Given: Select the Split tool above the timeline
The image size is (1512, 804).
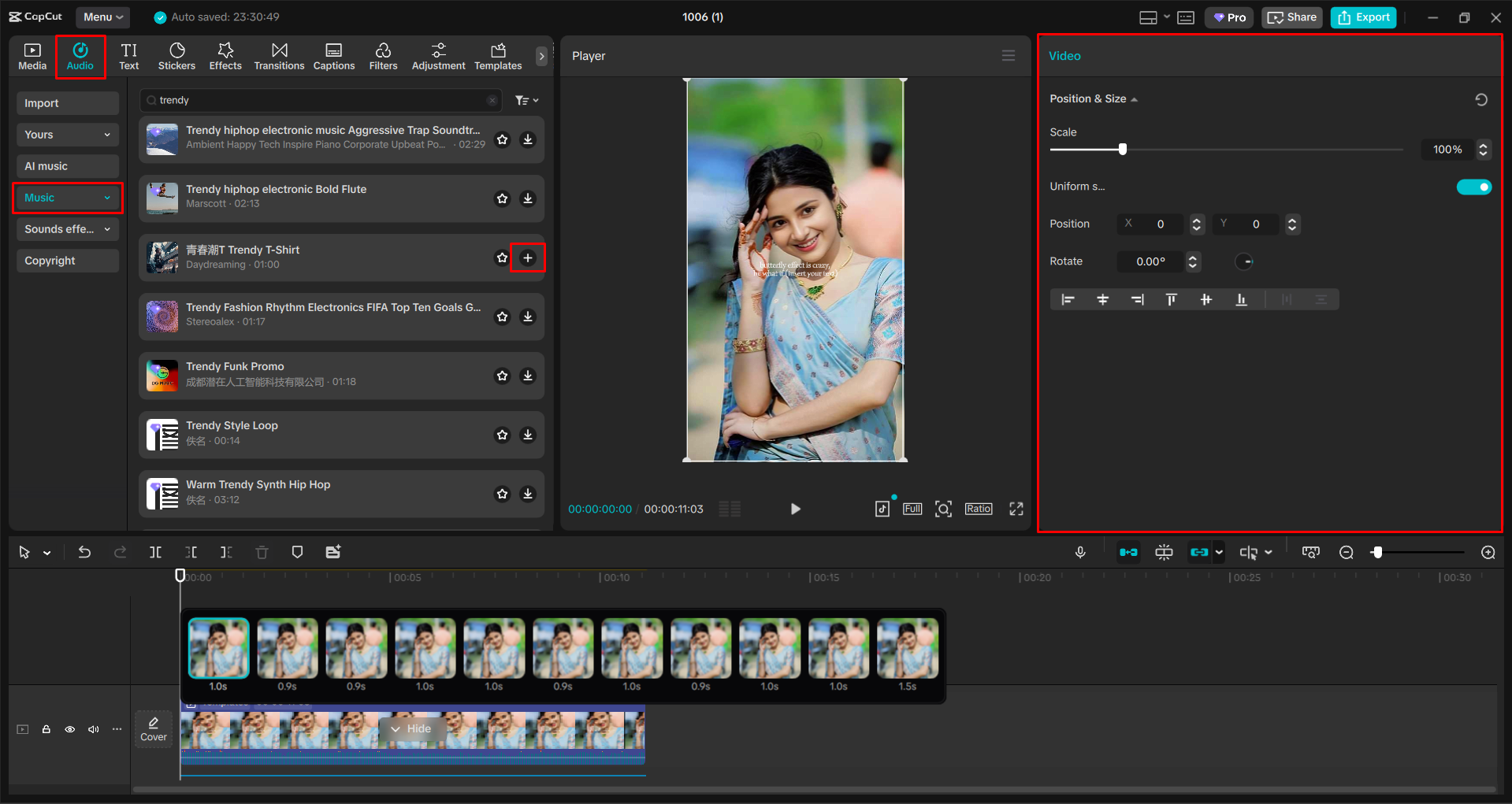Looking at the screenshot, I should coord(155,552).
